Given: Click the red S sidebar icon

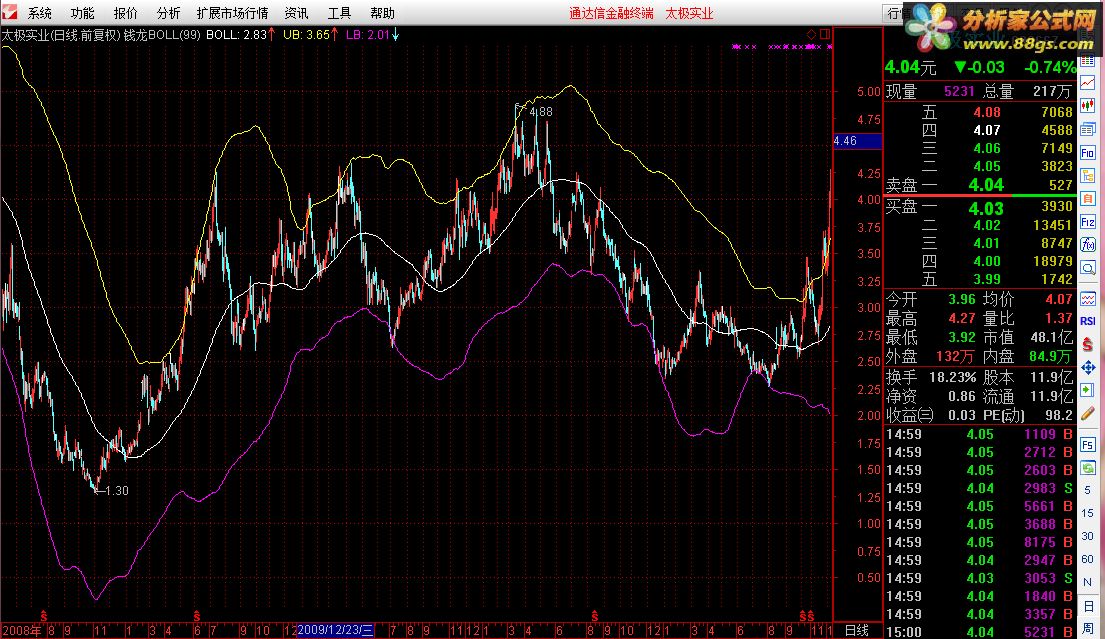Looking at the screenshot, I should point(1087,345).
